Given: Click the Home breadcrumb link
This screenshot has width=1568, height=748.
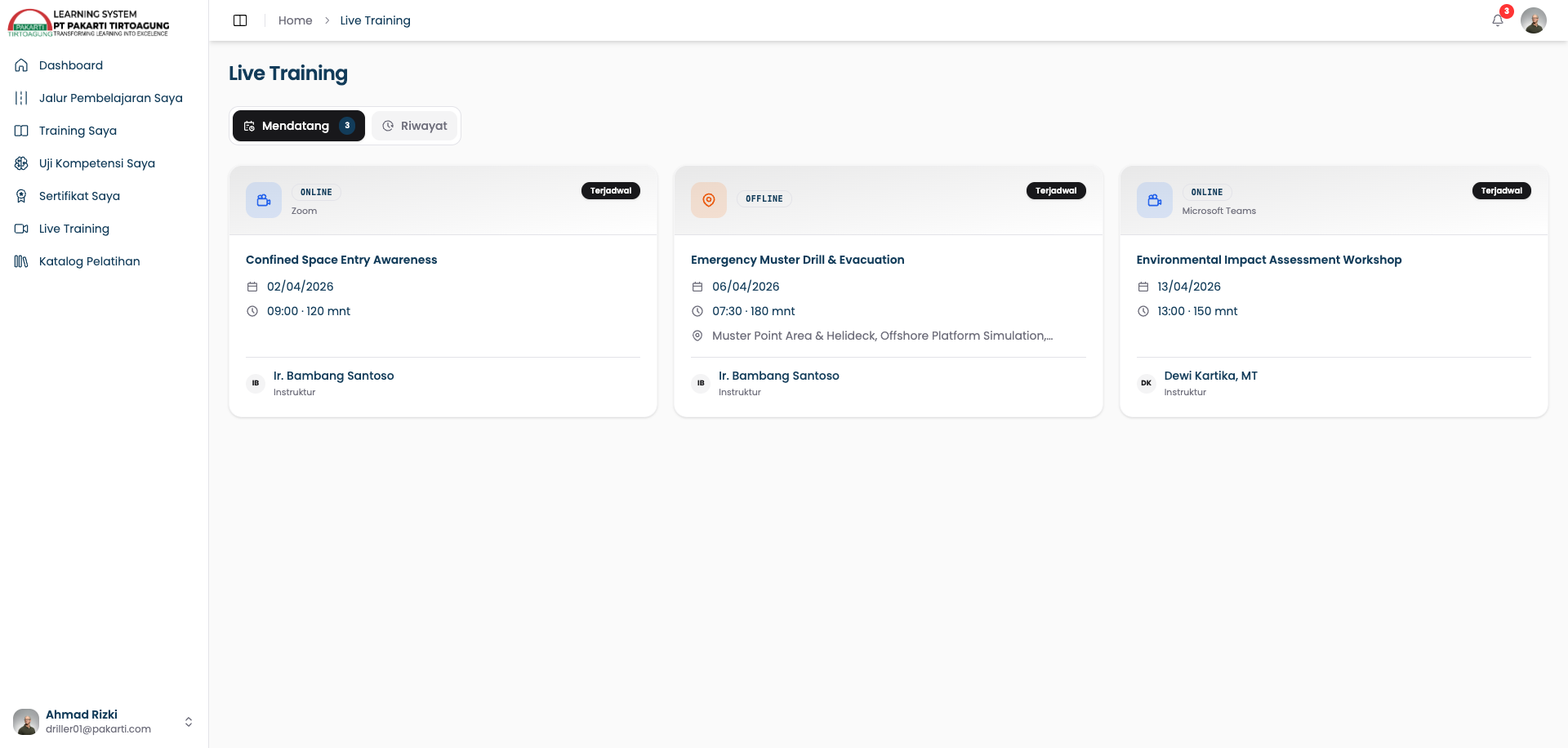Looking at the screenshot, I should click(295, 20).
